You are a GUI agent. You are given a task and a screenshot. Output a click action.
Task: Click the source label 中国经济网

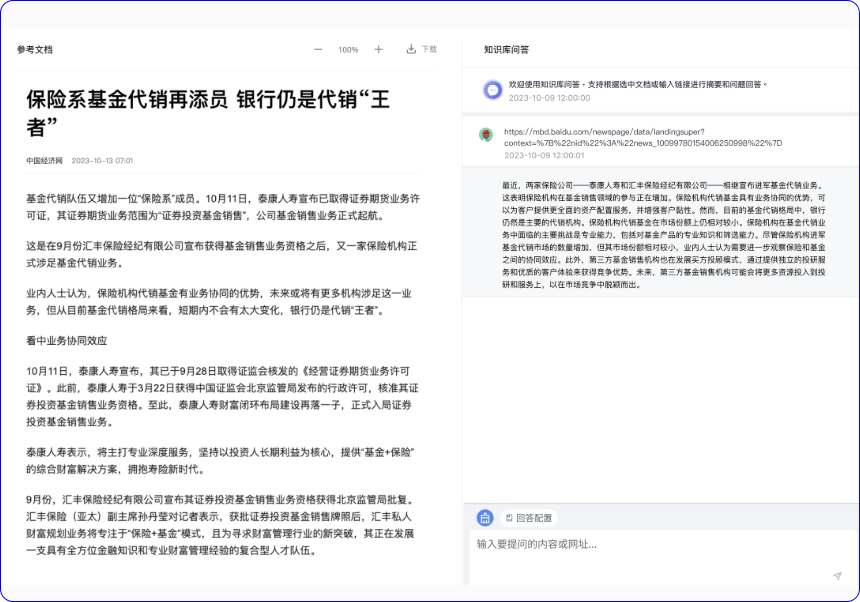(x=44, y=161)
